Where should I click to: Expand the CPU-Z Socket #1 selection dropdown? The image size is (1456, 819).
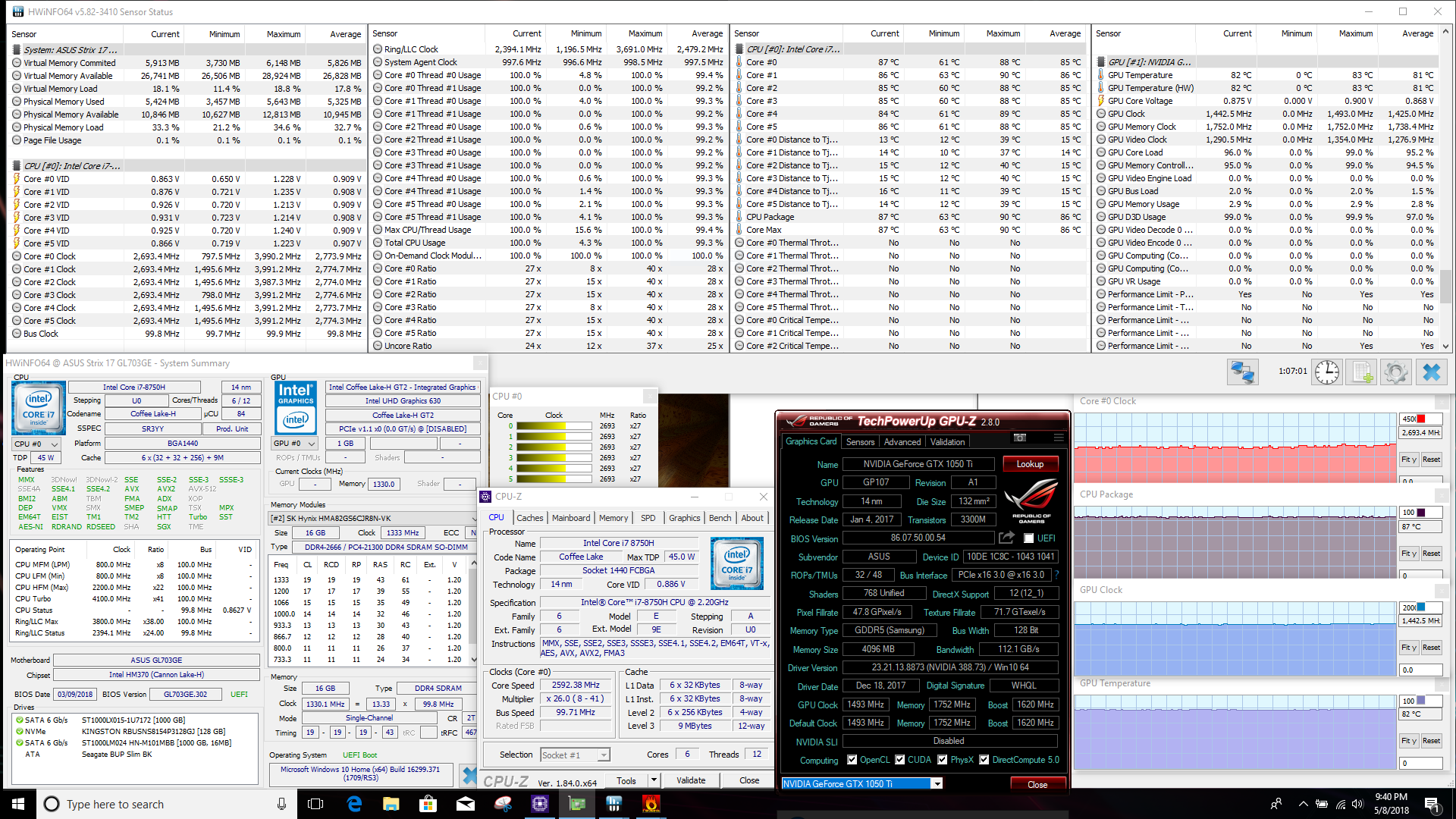604,755
